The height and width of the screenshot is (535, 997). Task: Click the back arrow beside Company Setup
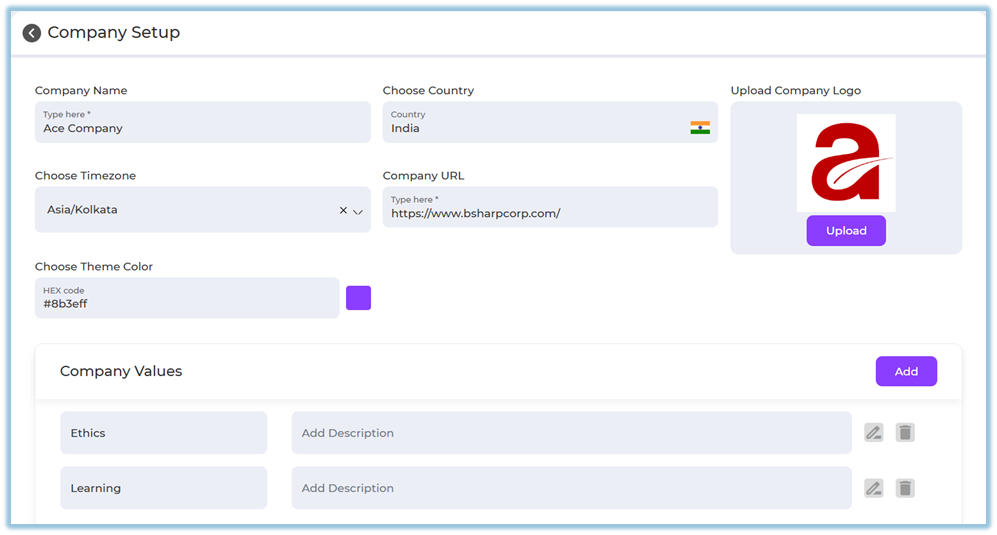tap(32, 33)
